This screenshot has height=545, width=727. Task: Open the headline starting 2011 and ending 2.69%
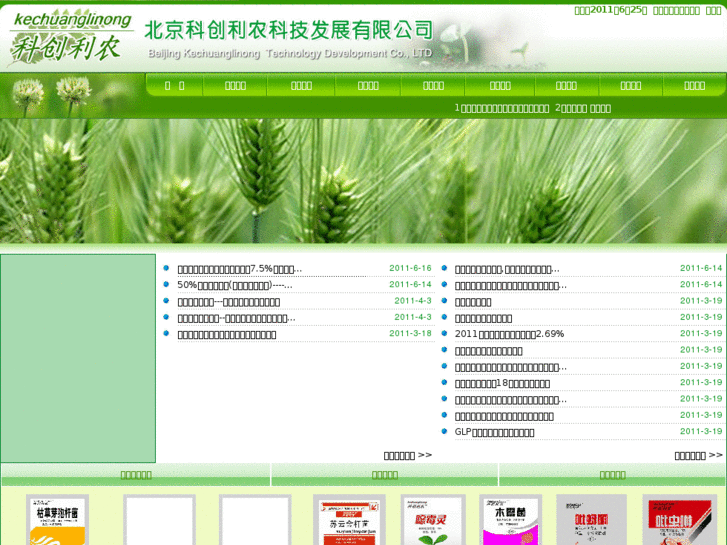pos(509,334)
